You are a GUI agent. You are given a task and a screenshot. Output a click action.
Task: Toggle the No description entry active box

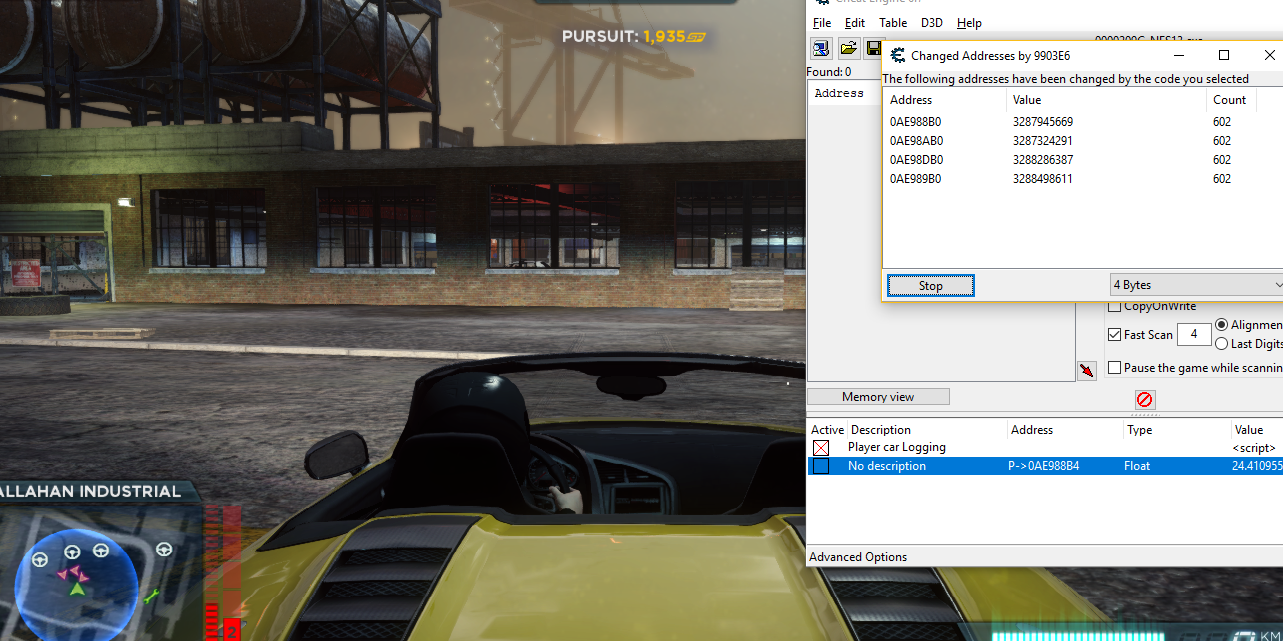821,466
